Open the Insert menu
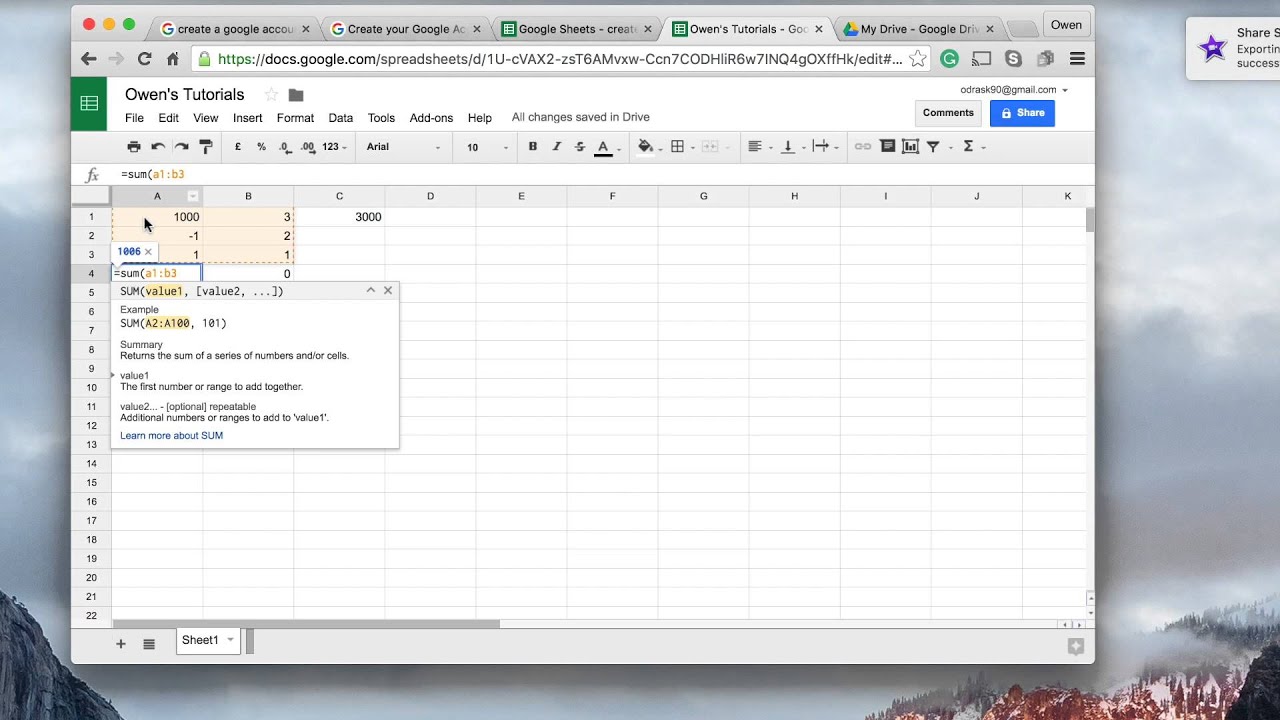Screen dimensions: 1280x720 [x=248, y=118]
